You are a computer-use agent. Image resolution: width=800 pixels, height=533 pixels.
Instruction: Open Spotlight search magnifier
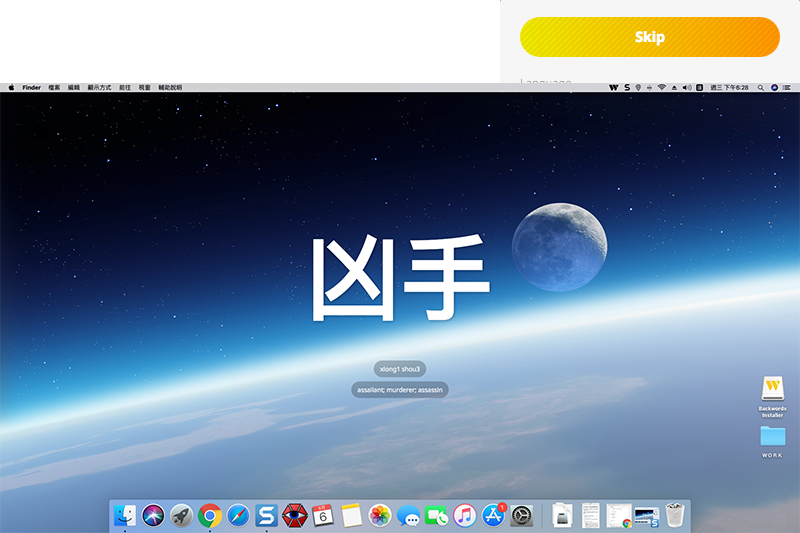pos(761,87)
